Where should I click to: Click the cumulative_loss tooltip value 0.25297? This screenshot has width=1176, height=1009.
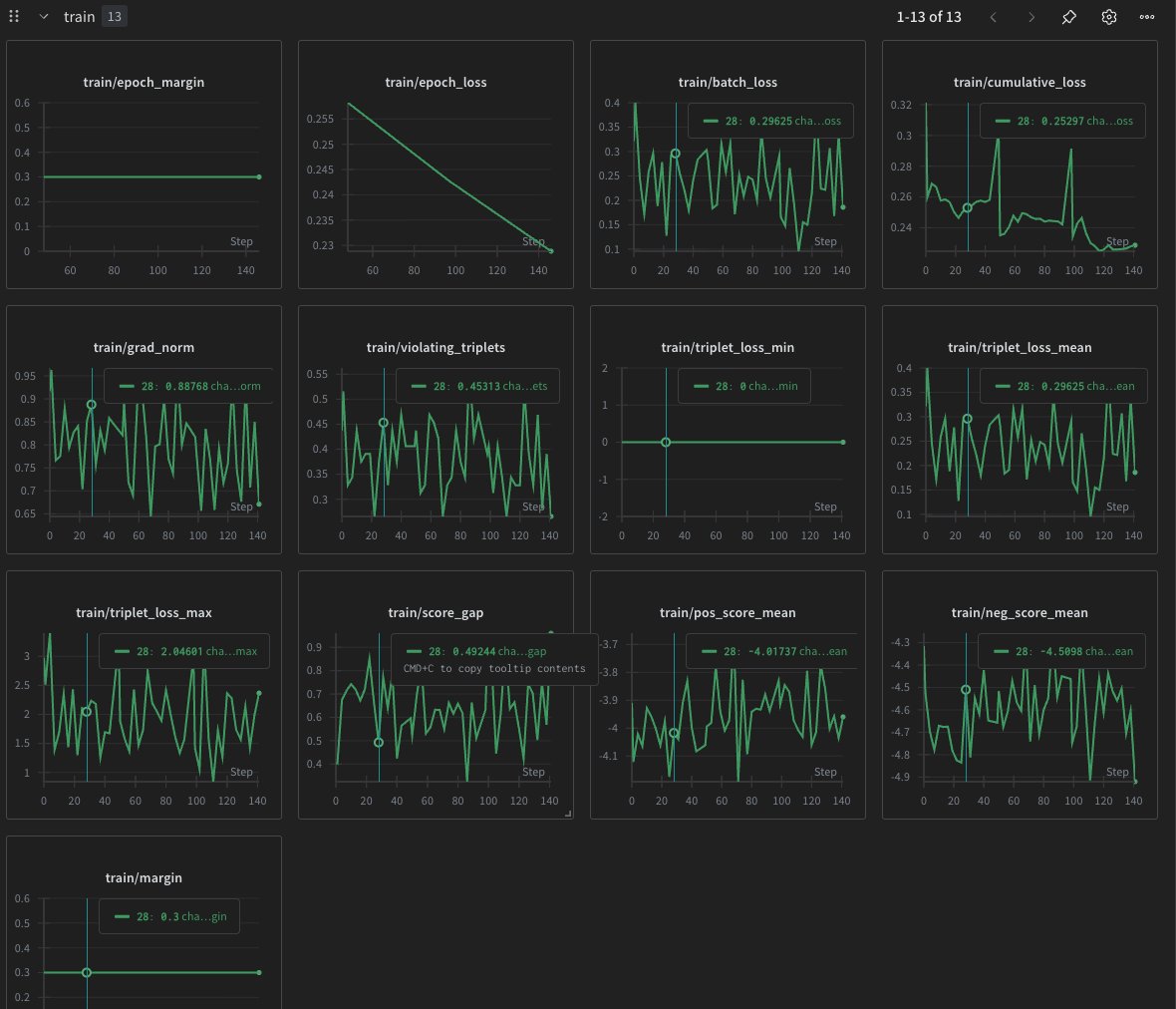(x=1062, y=121)
